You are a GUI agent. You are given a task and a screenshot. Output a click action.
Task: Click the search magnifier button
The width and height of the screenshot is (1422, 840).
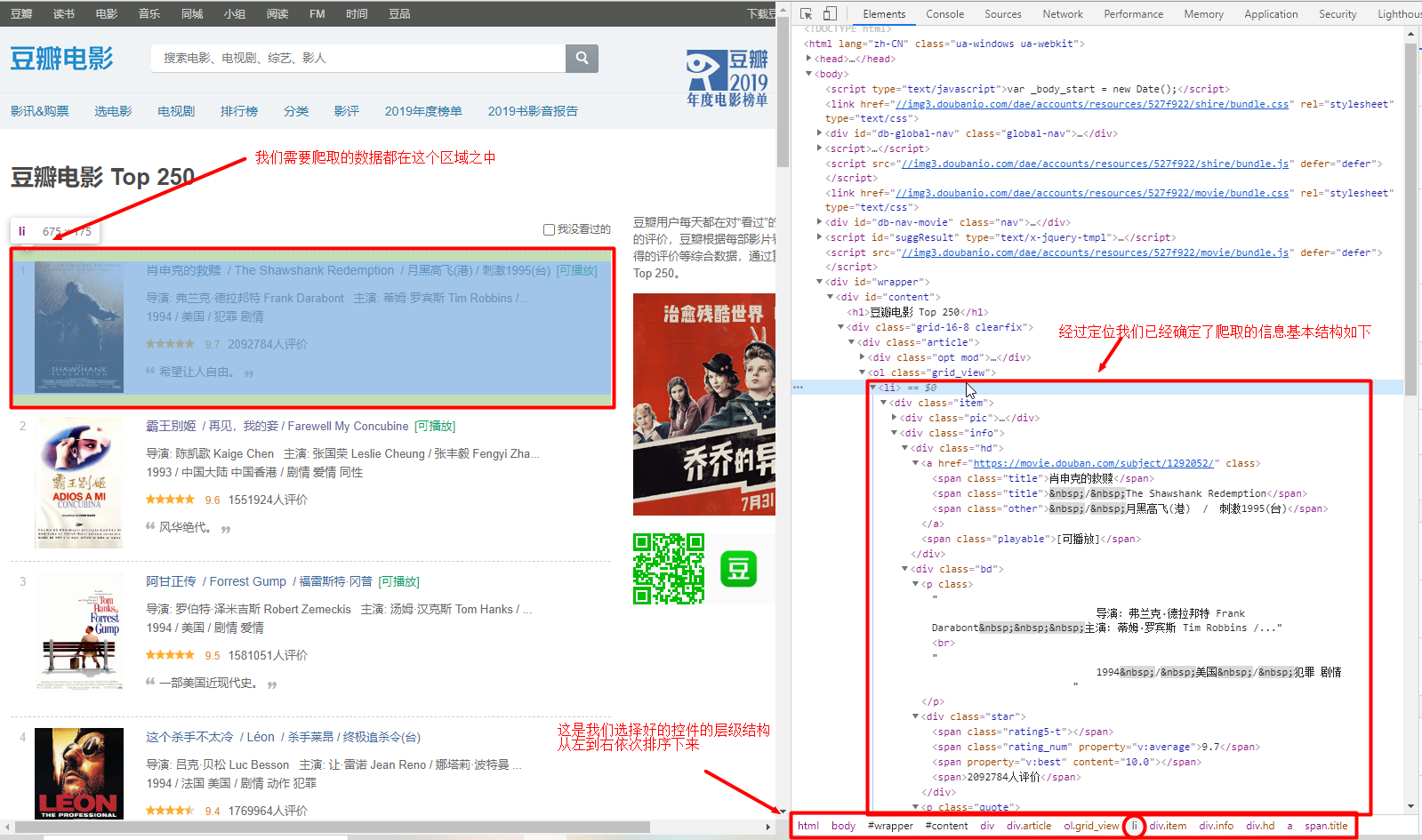pos(582,58)
